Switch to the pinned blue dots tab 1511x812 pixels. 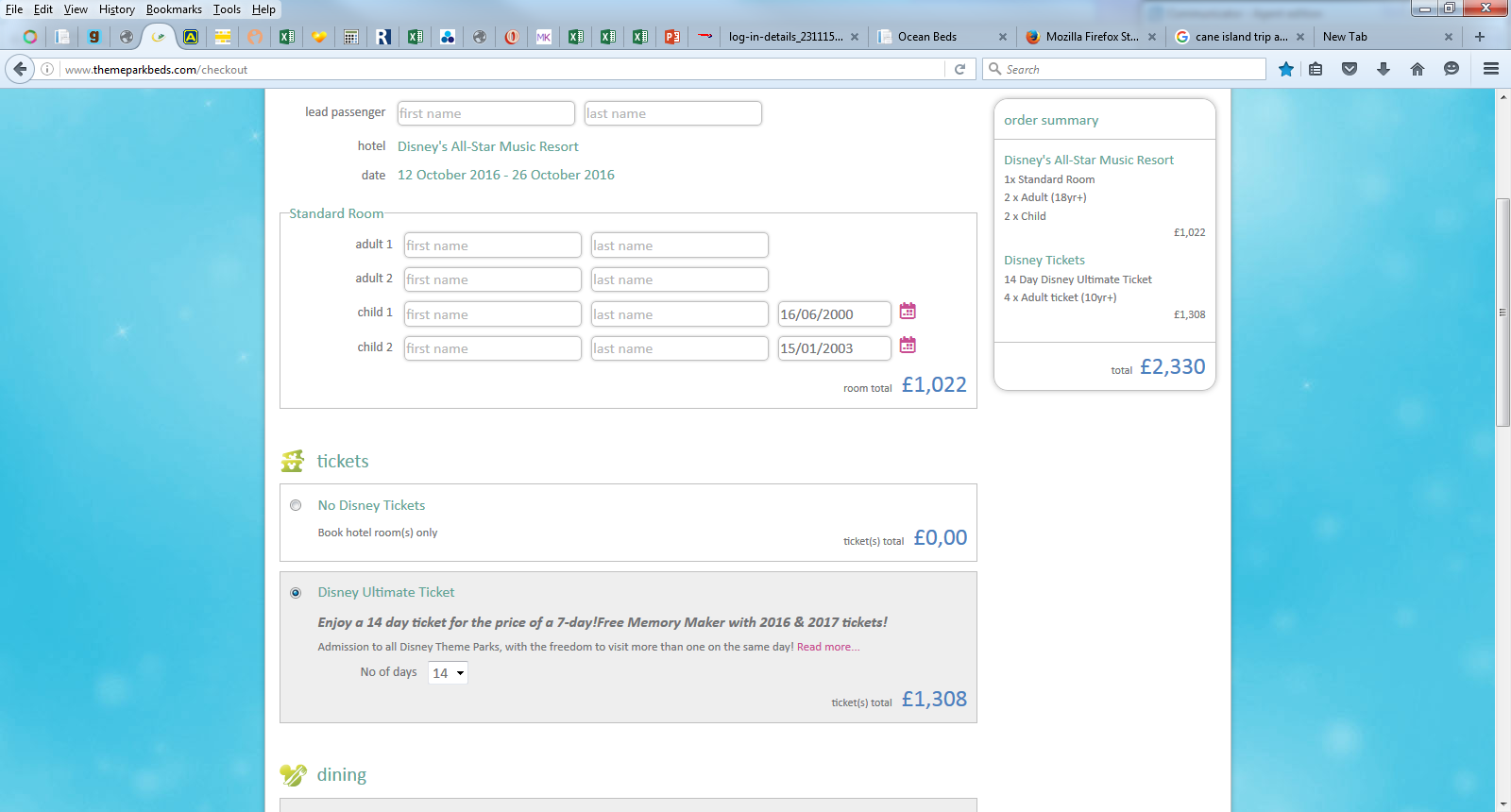pos(448,37)
